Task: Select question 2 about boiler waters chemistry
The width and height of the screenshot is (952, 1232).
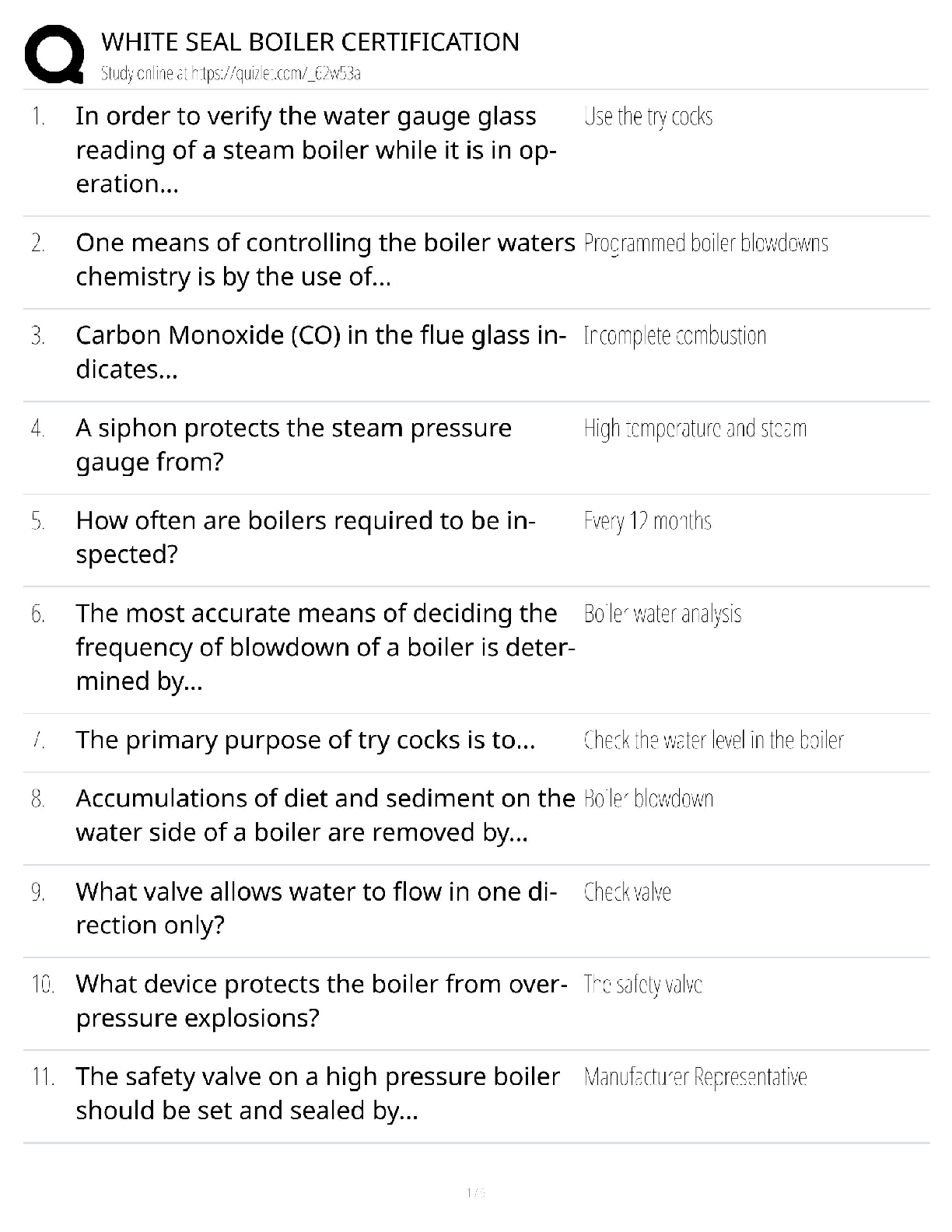Action: click(x=324, y=260)
